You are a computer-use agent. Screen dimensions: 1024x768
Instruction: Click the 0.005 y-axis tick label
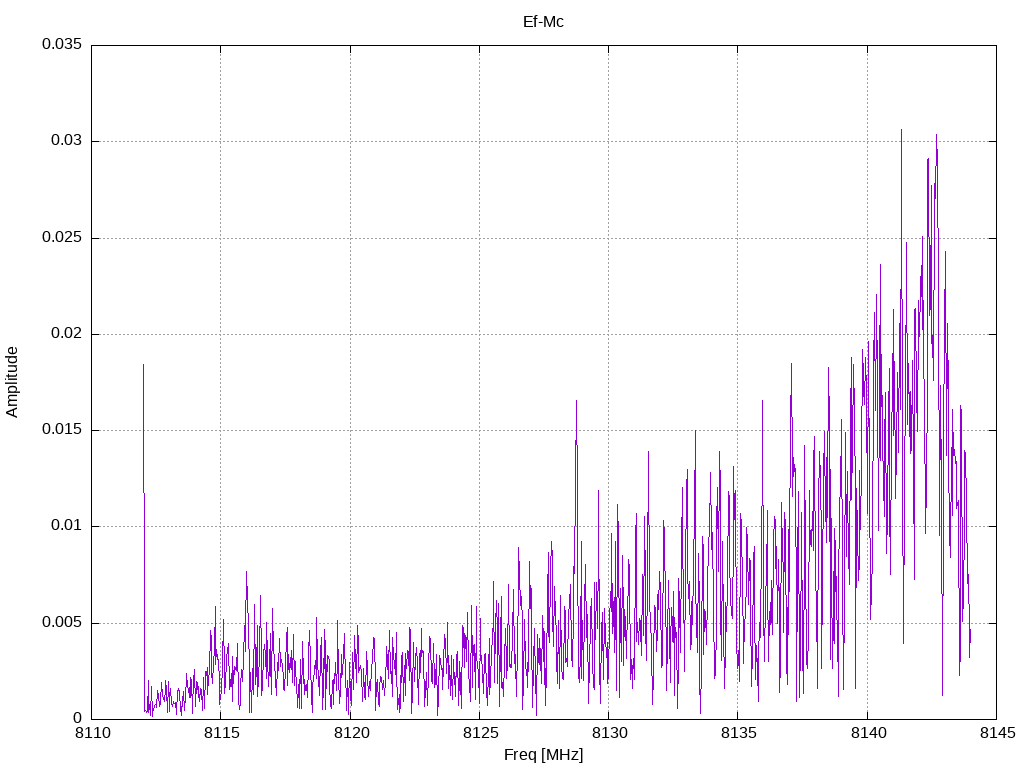(x=60, y=623)
